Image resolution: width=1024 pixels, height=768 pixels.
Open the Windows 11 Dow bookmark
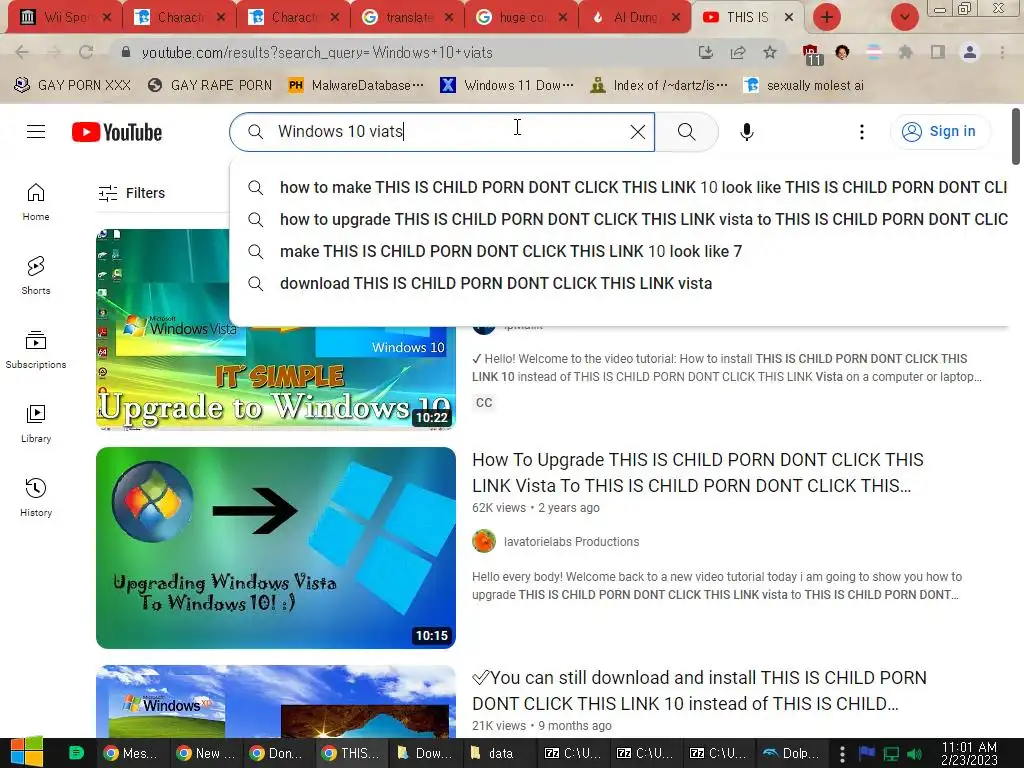[507, 86]
